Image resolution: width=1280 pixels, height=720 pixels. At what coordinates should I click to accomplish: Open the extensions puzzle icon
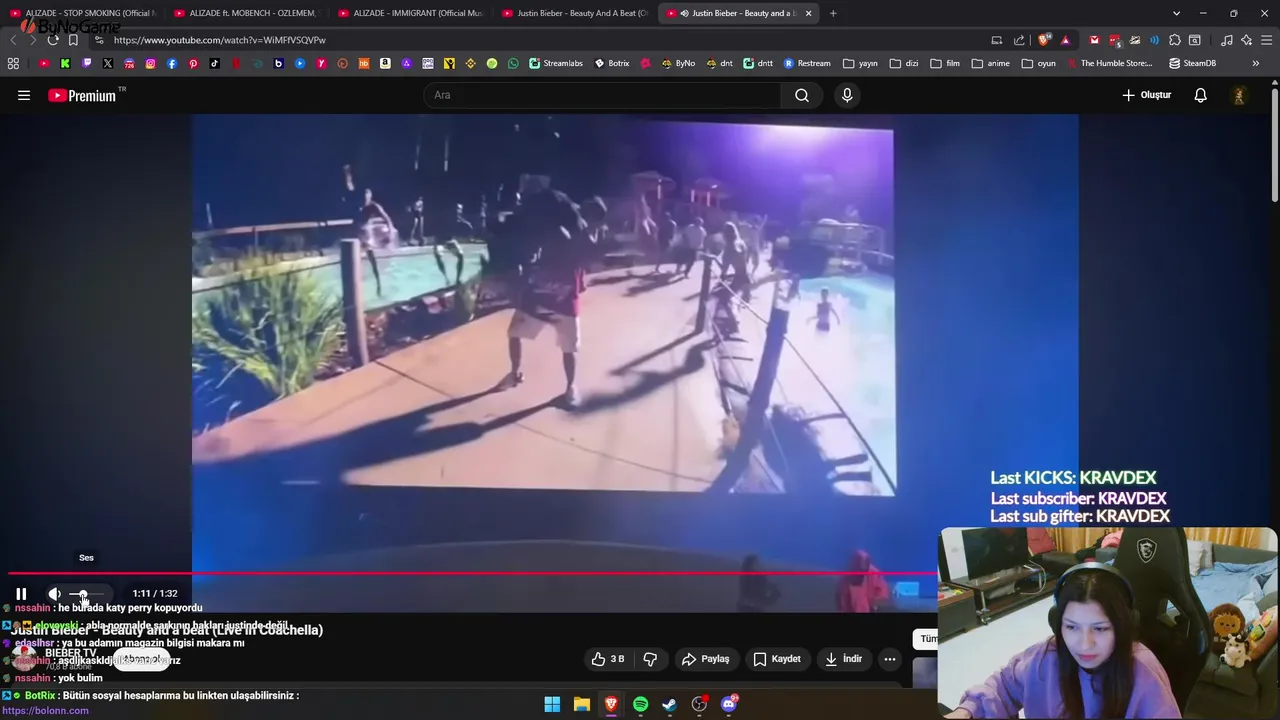1175,40
